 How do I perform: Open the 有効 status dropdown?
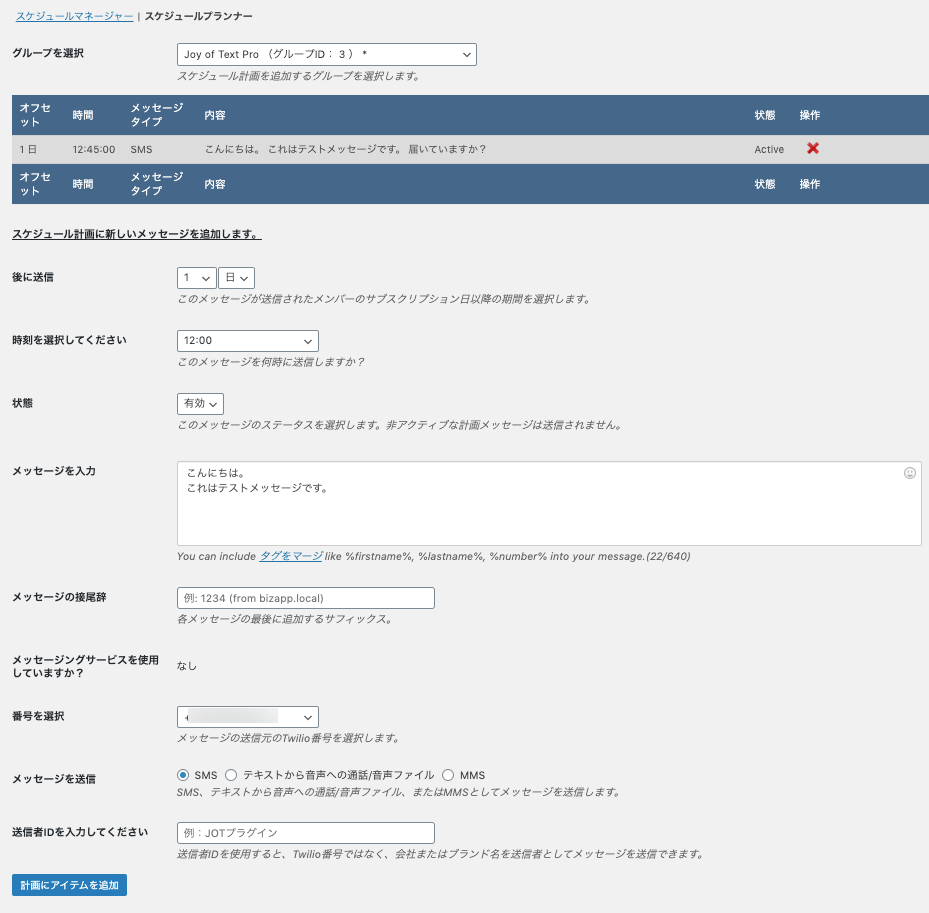pyautogui.click(x=200, y=403)
